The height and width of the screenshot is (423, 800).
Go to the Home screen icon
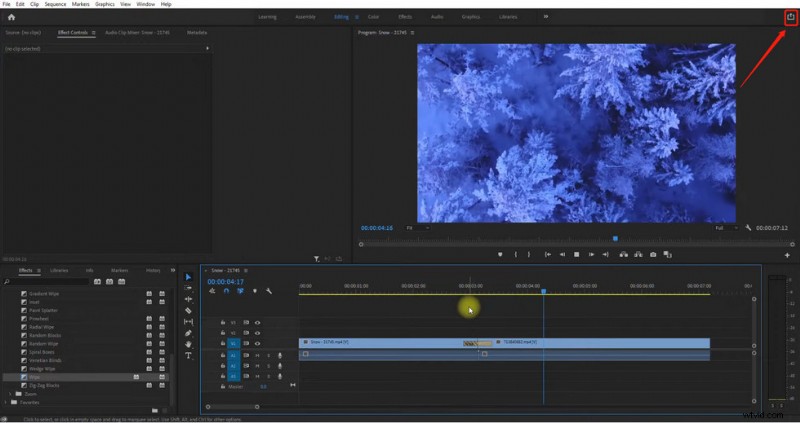pyautogui.click(x=11, y=17)
